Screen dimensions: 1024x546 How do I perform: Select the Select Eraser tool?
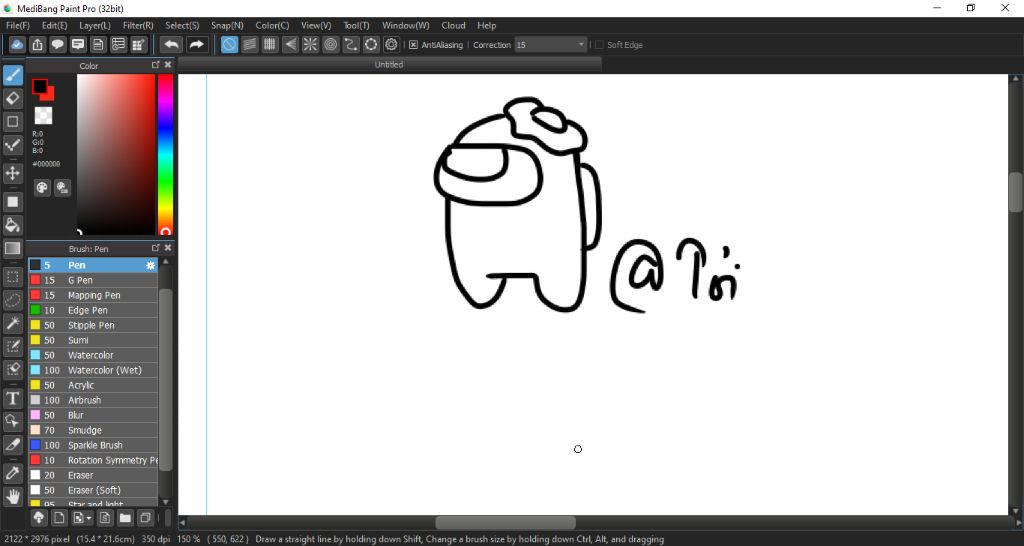12,369
